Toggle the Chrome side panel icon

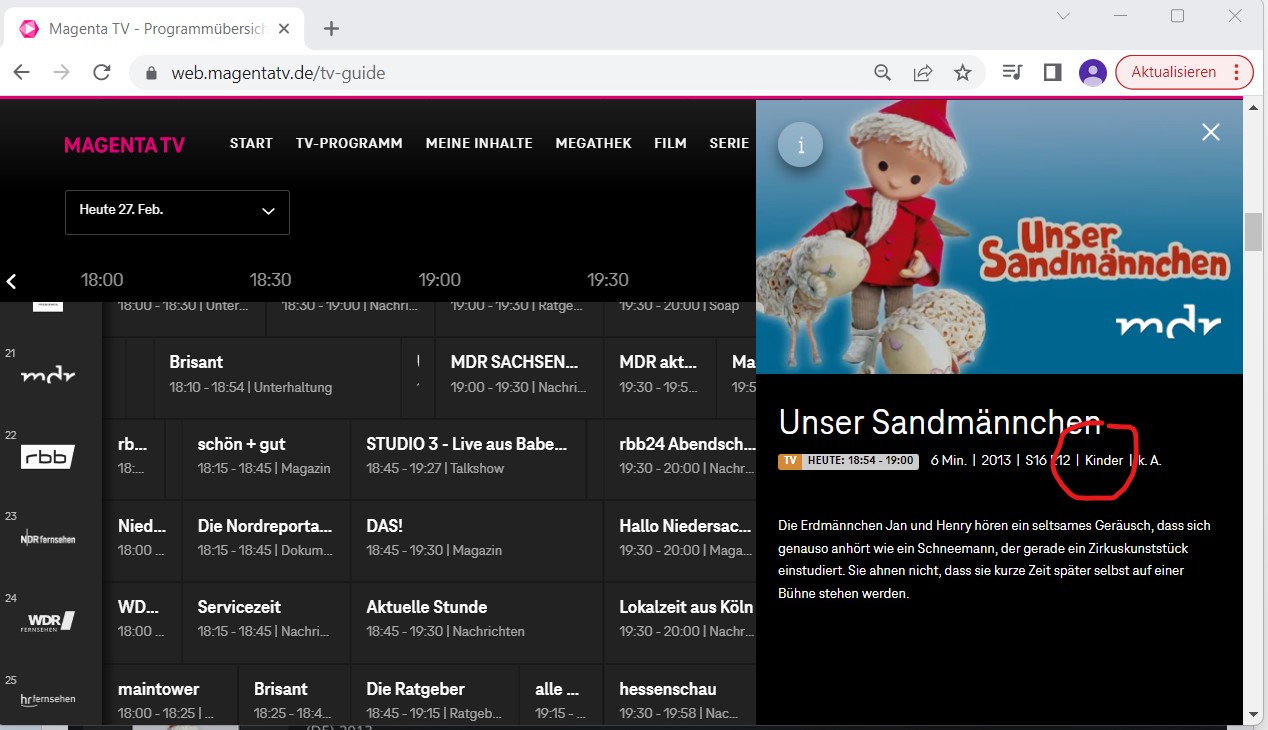pyautogui.click(x=1052, y=72)
